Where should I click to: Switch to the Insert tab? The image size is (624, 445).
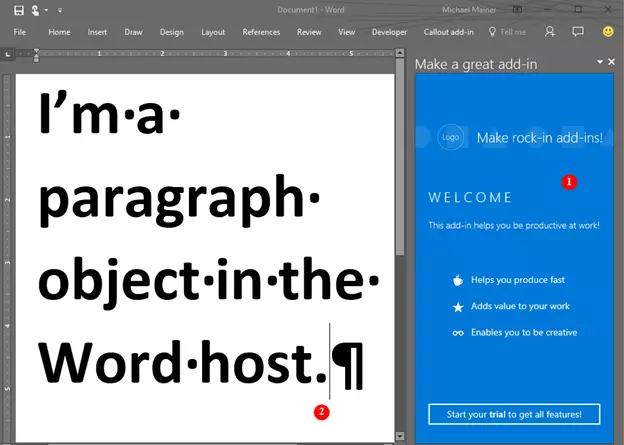pos(97,32)
